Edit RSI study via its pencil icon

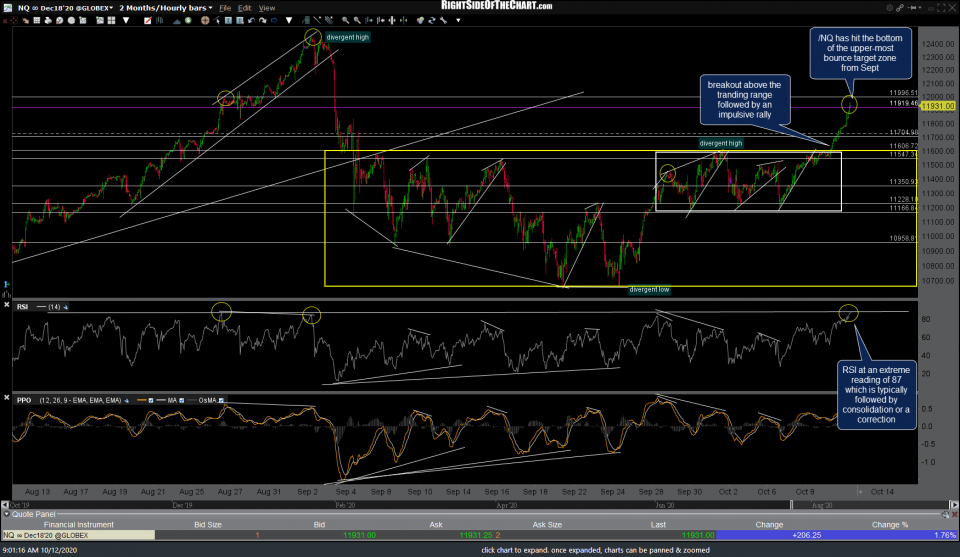[66, 307]
